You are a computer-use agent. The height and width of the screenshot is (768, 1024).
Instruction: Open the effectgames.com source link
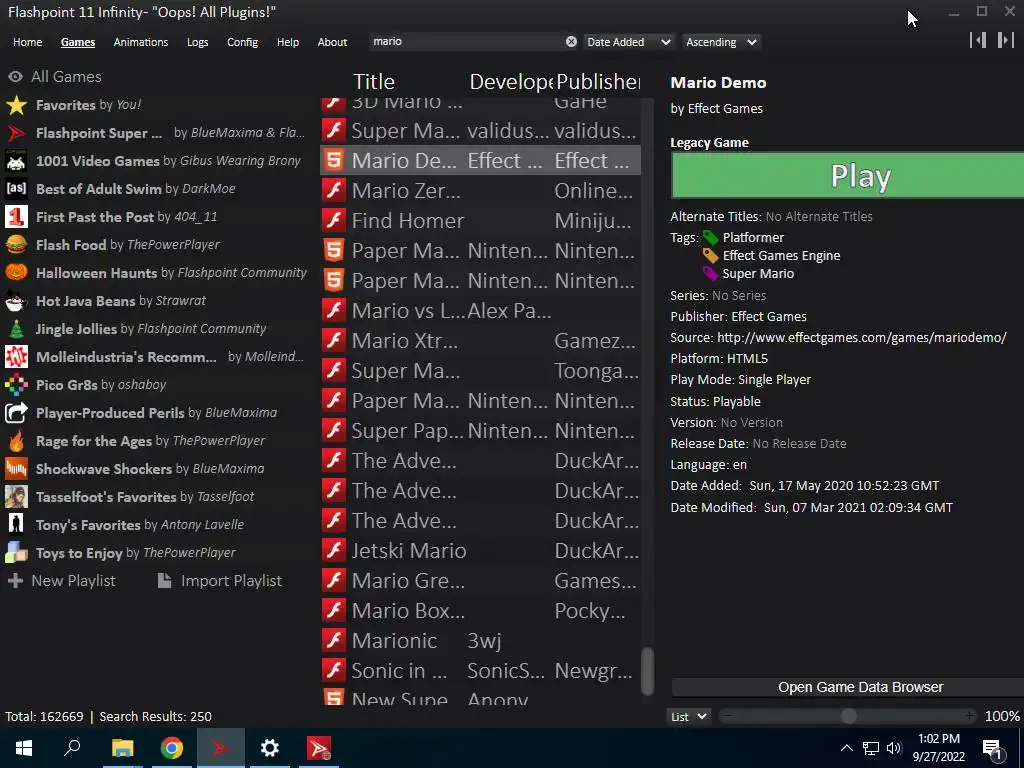(x=861, y=338)
